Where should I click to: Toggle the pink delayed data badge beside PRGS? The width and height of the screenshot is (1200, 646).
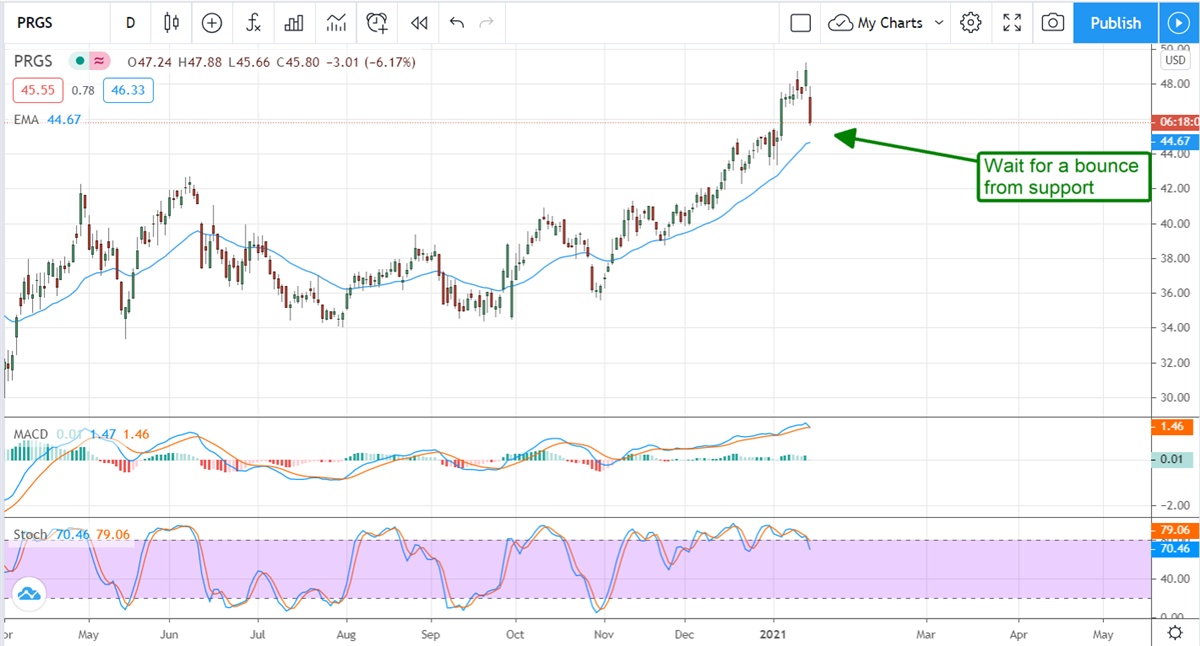pyautogui.click(x=99, y=62)
